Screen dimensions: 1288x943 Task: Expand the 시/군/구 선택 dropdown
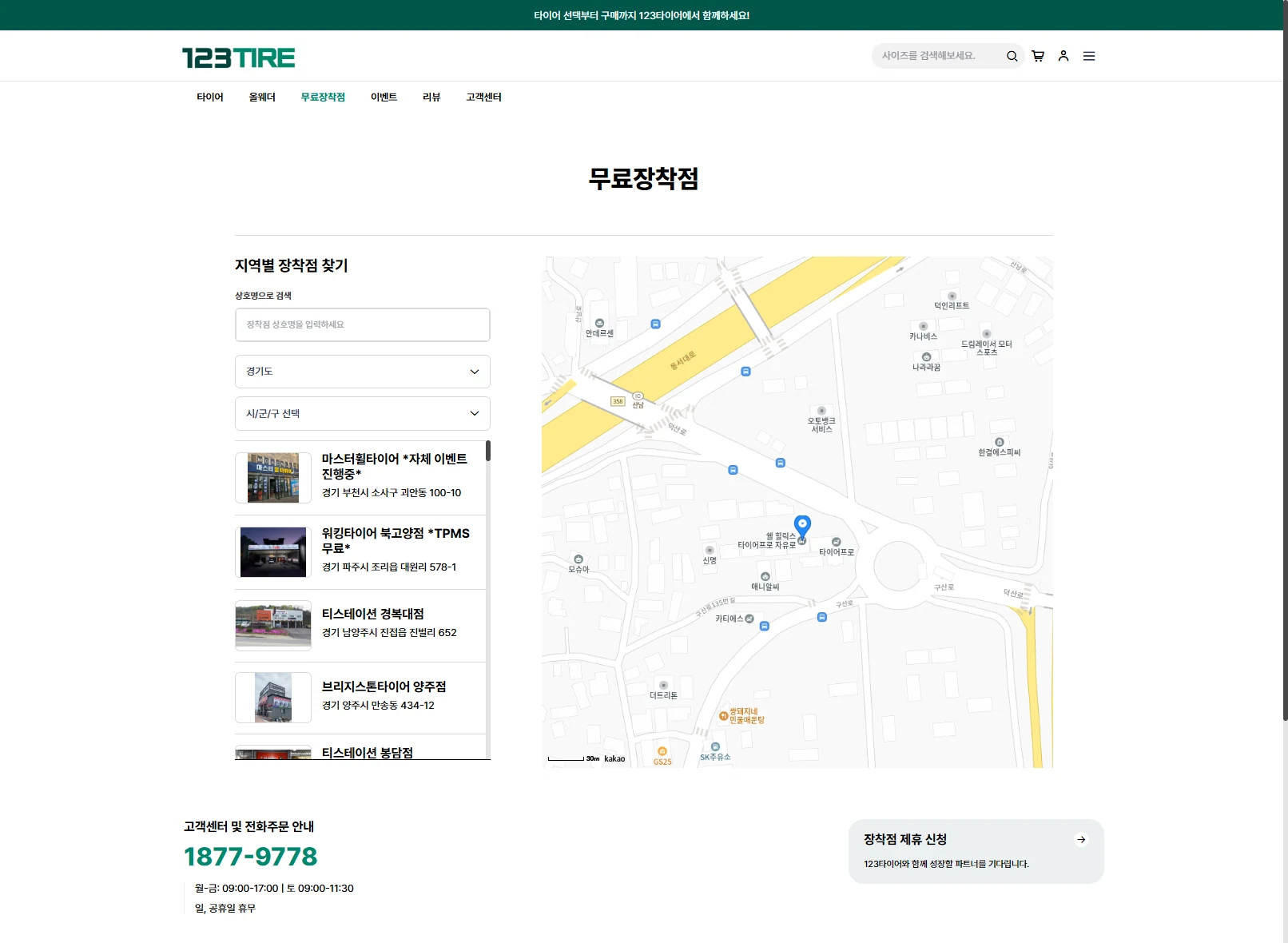(x=363, y=414)
